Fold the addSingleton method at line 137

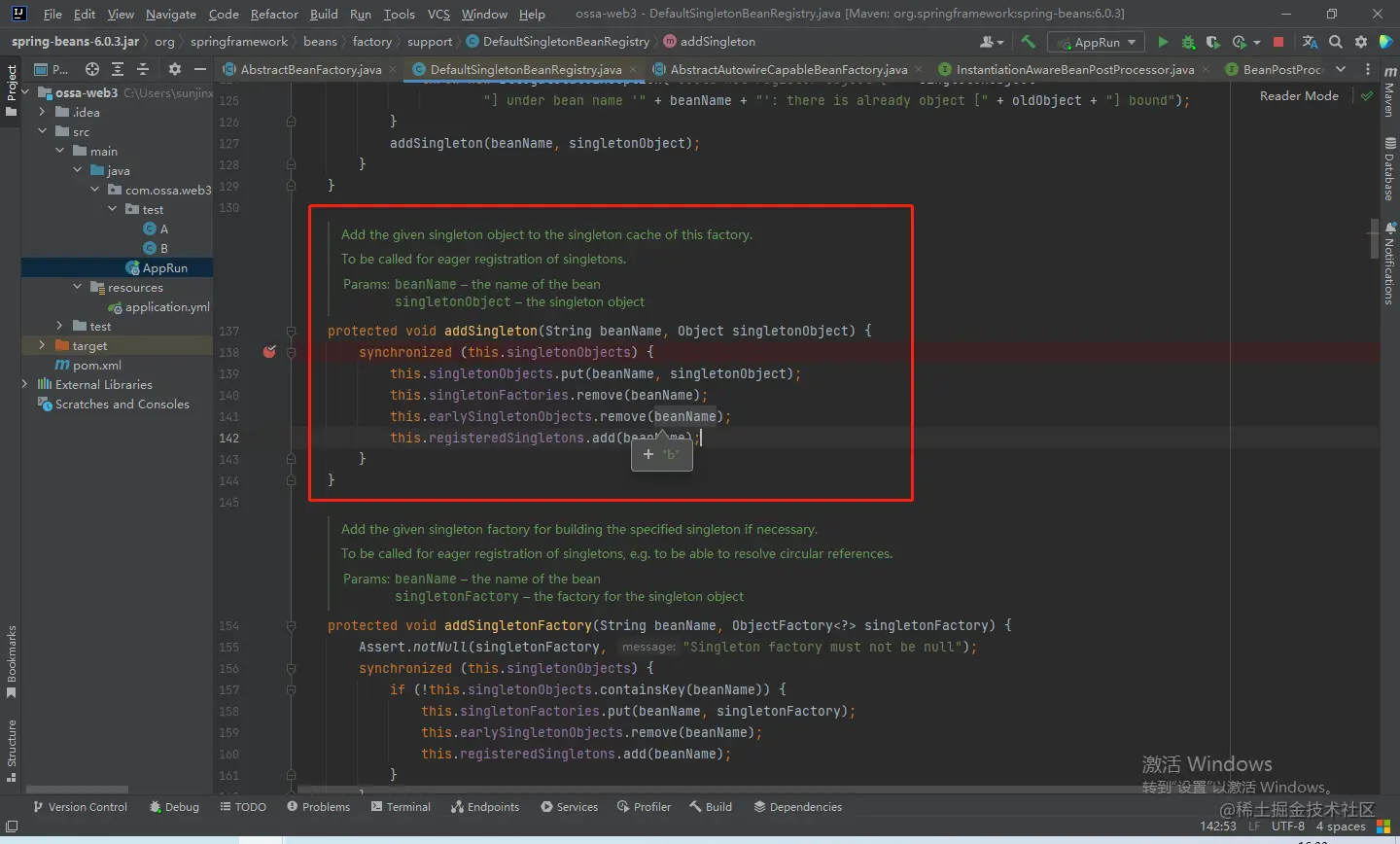pyautogui.click(x=291, y=331)
